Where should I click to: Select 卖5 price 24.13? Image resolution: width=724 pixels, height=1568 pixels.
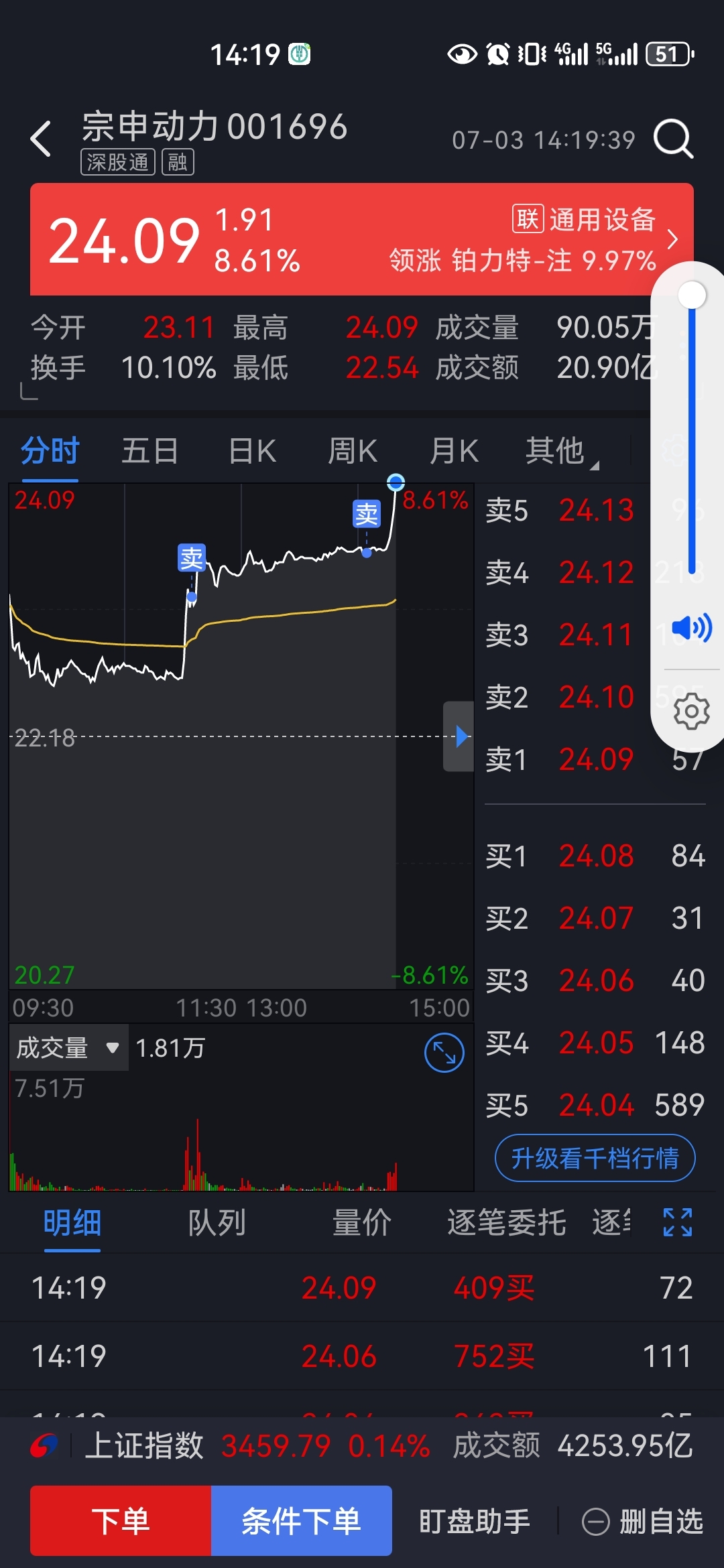coord(595,511)
